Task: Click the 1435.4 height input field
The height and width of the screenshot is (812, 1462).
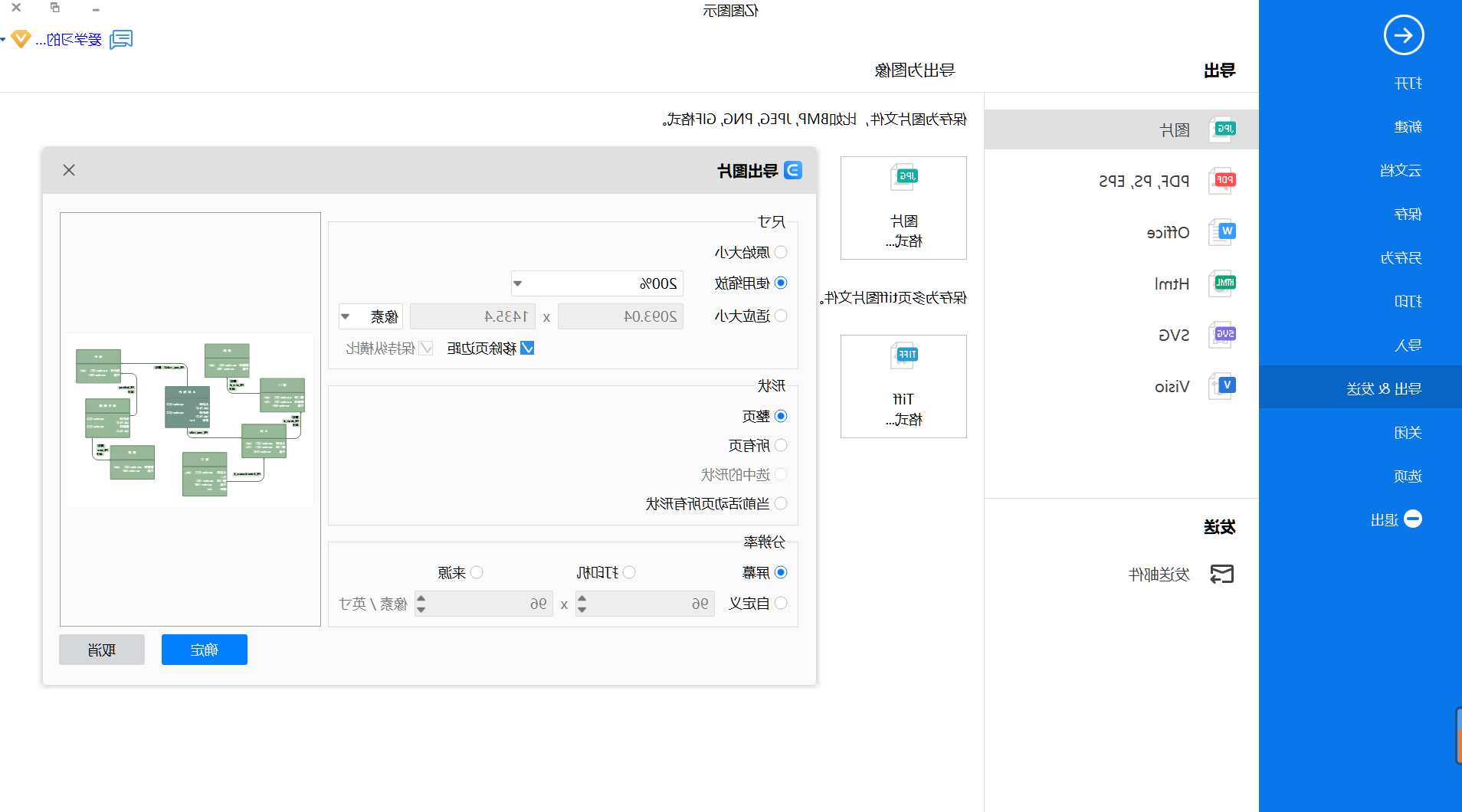Action: [472, 316]
